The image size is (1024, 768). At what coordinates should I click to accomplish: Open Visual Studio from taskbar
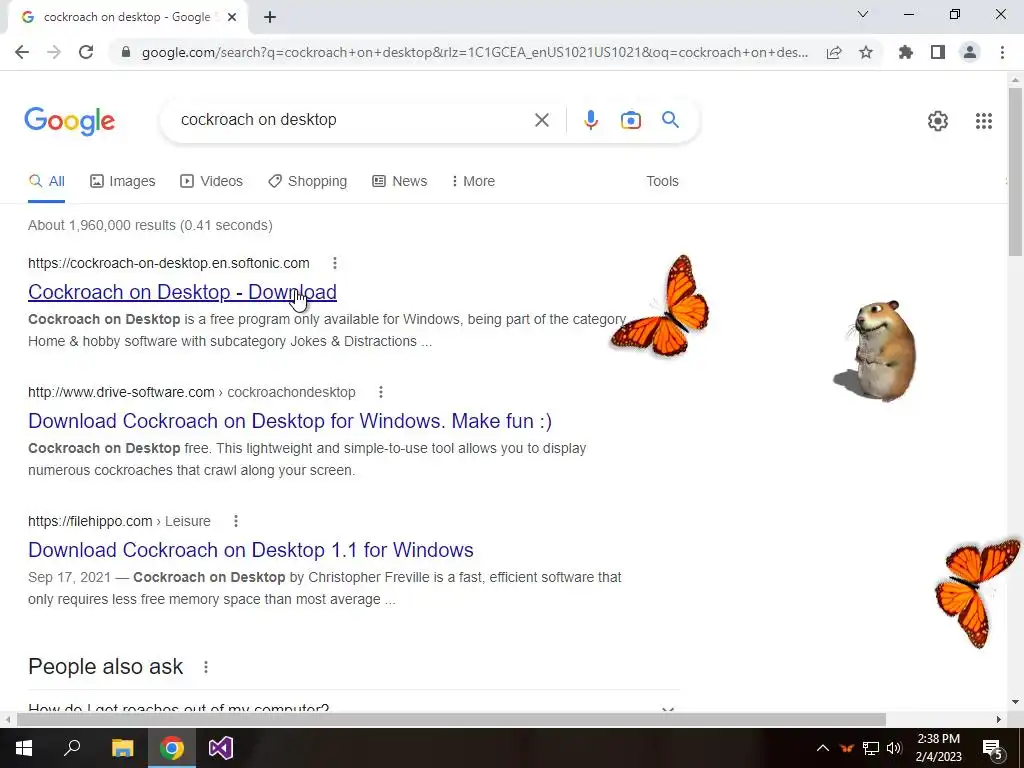pyautogui.click(x=221, y=748)
